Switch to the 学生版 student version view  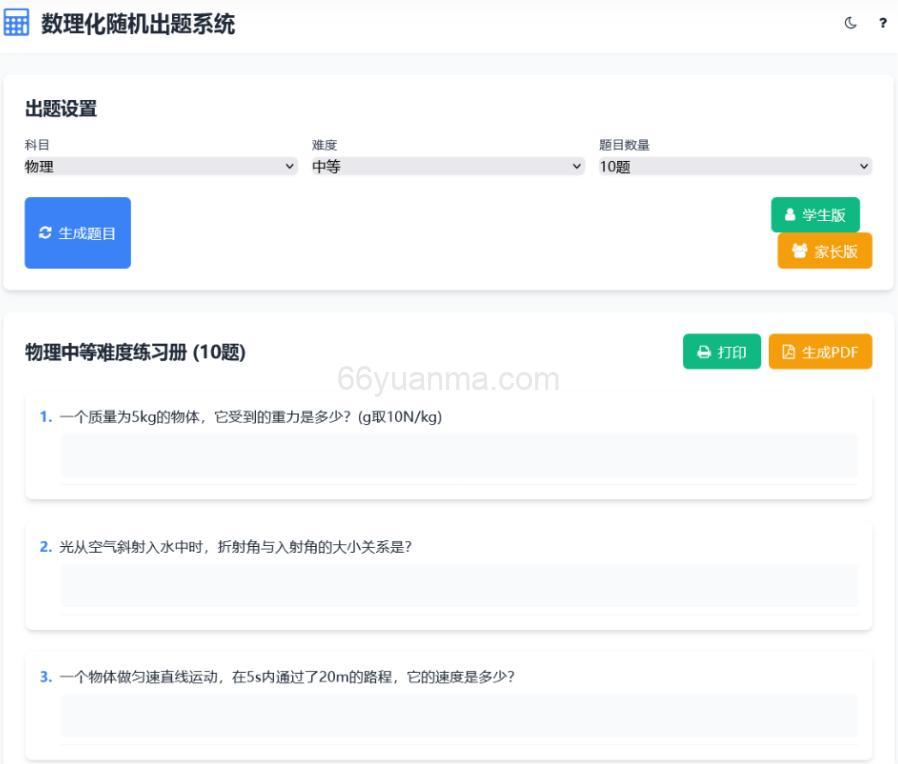coord(815,214)
